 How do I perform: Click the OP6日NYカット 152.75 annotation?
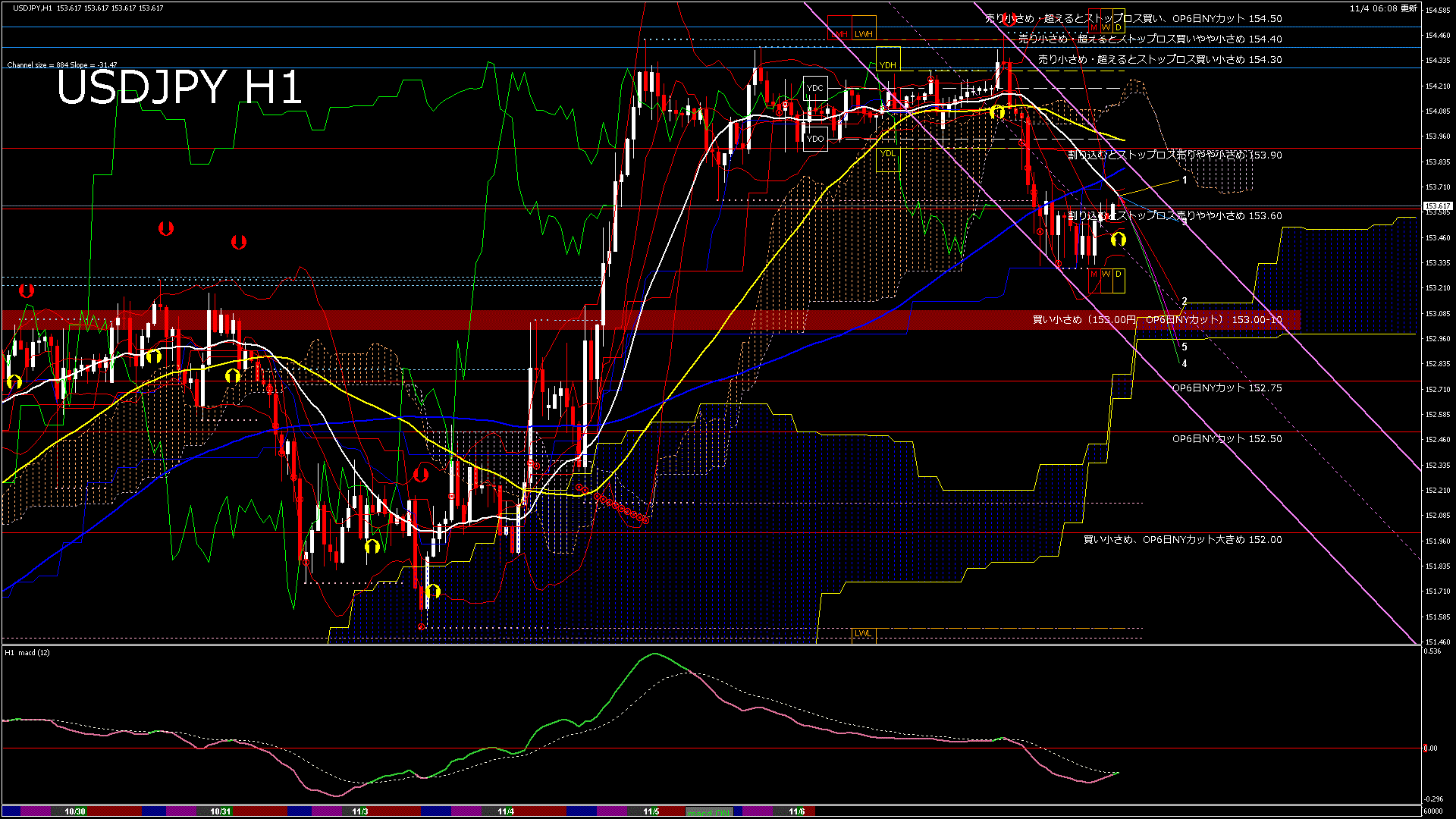[1226, 388]
